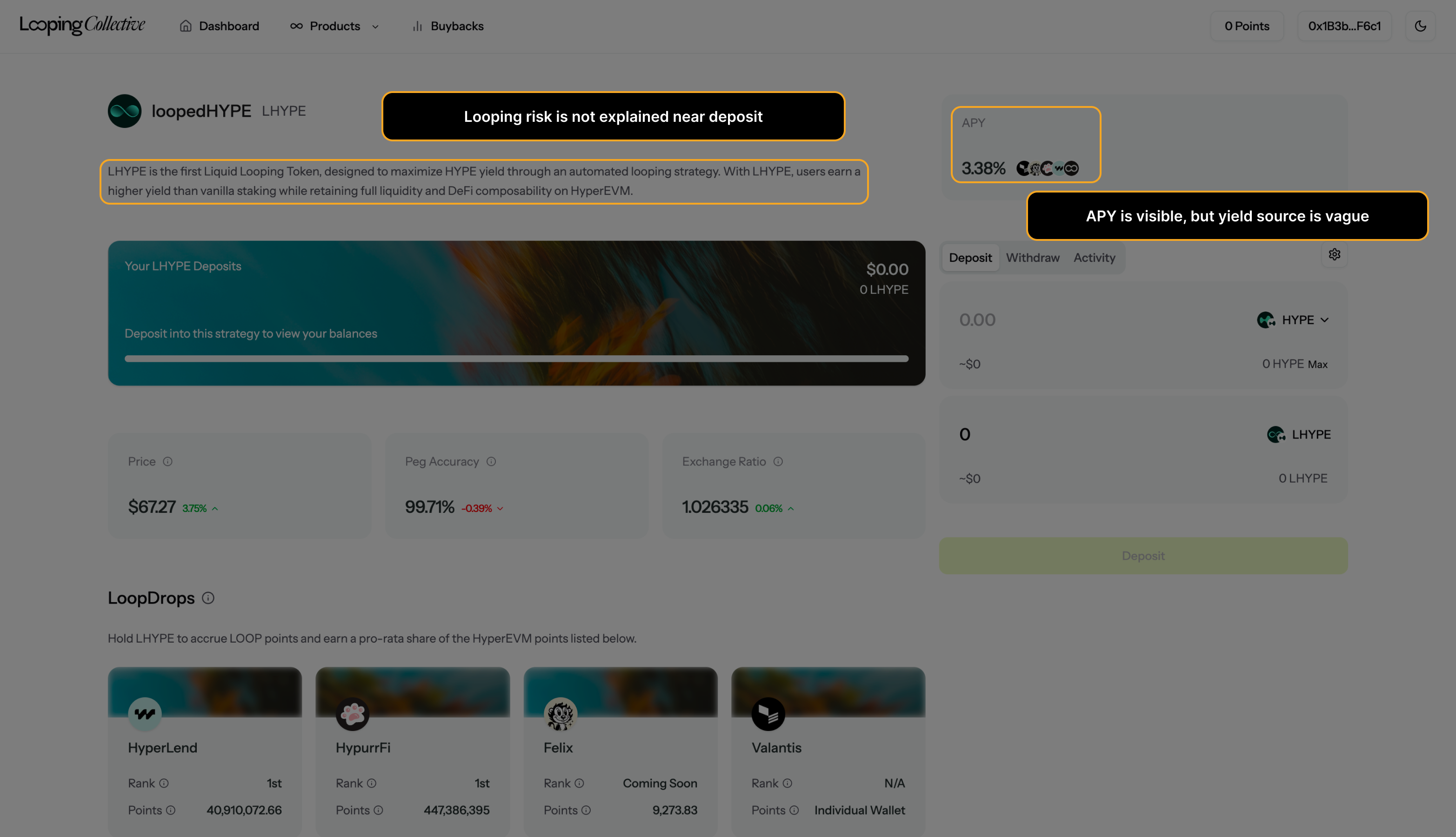
Task: Click the HypurrFi paw logo
Action: coord(353,714)
